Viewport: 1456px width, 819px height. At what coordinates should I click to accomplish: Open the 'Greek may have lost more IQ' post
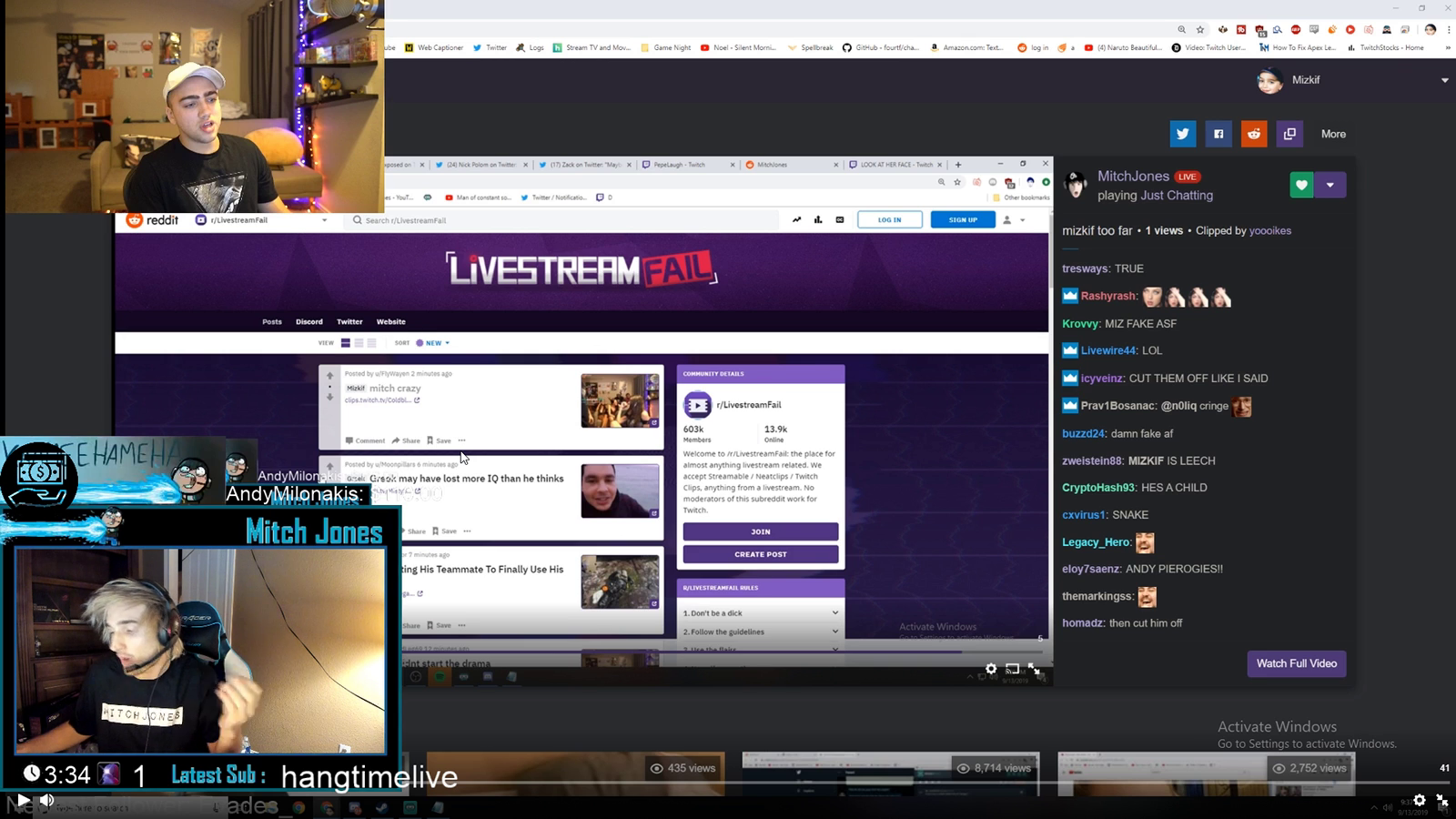[466, 479]
